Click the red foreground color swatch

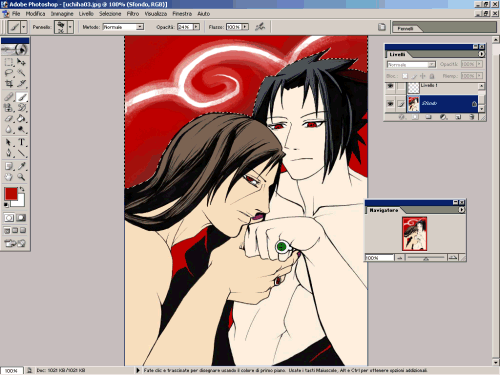click(x=11, y=194)
